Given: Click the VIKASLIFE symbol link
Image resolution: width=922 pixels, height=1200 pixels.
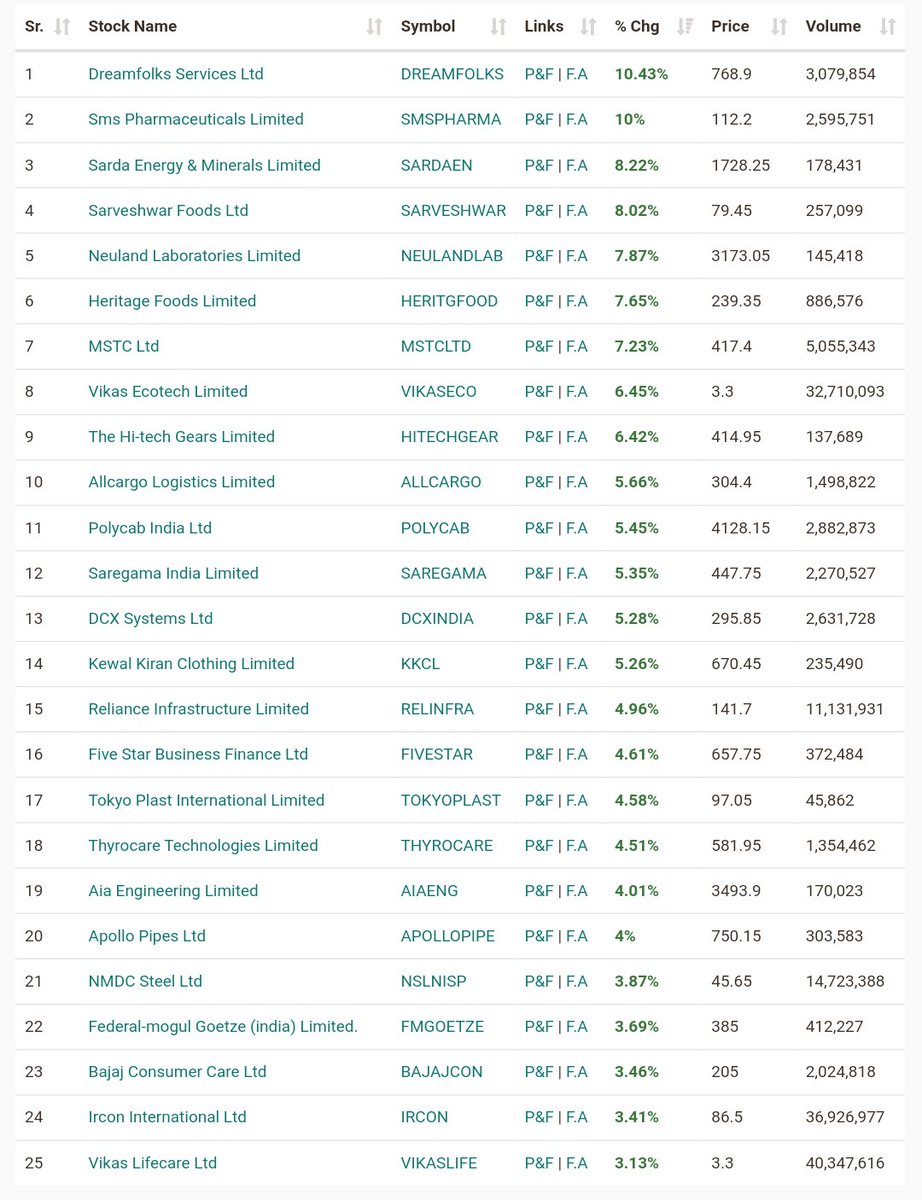Looking at the screenshot, I should 439,1163.
